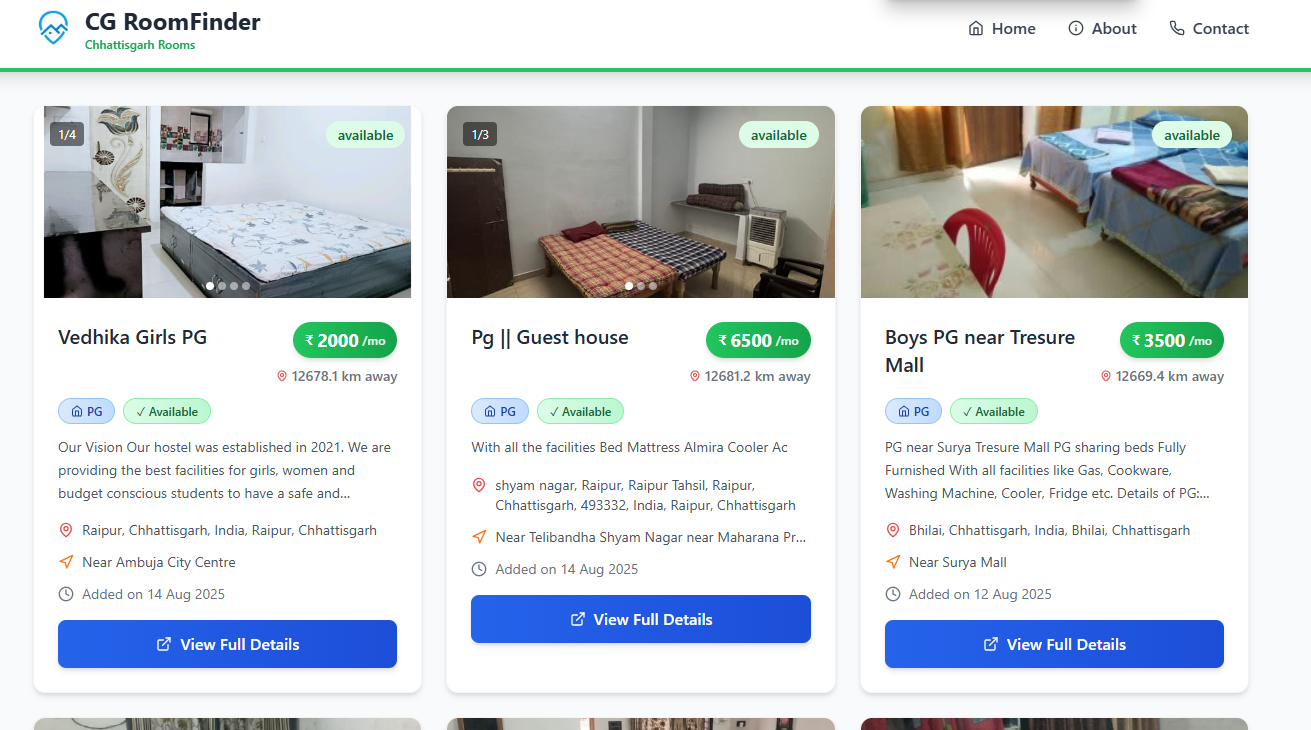Open full details of Boys PG near Tresure Mall
This screenshot has height=730, width=1311.
pos(1054,644)
